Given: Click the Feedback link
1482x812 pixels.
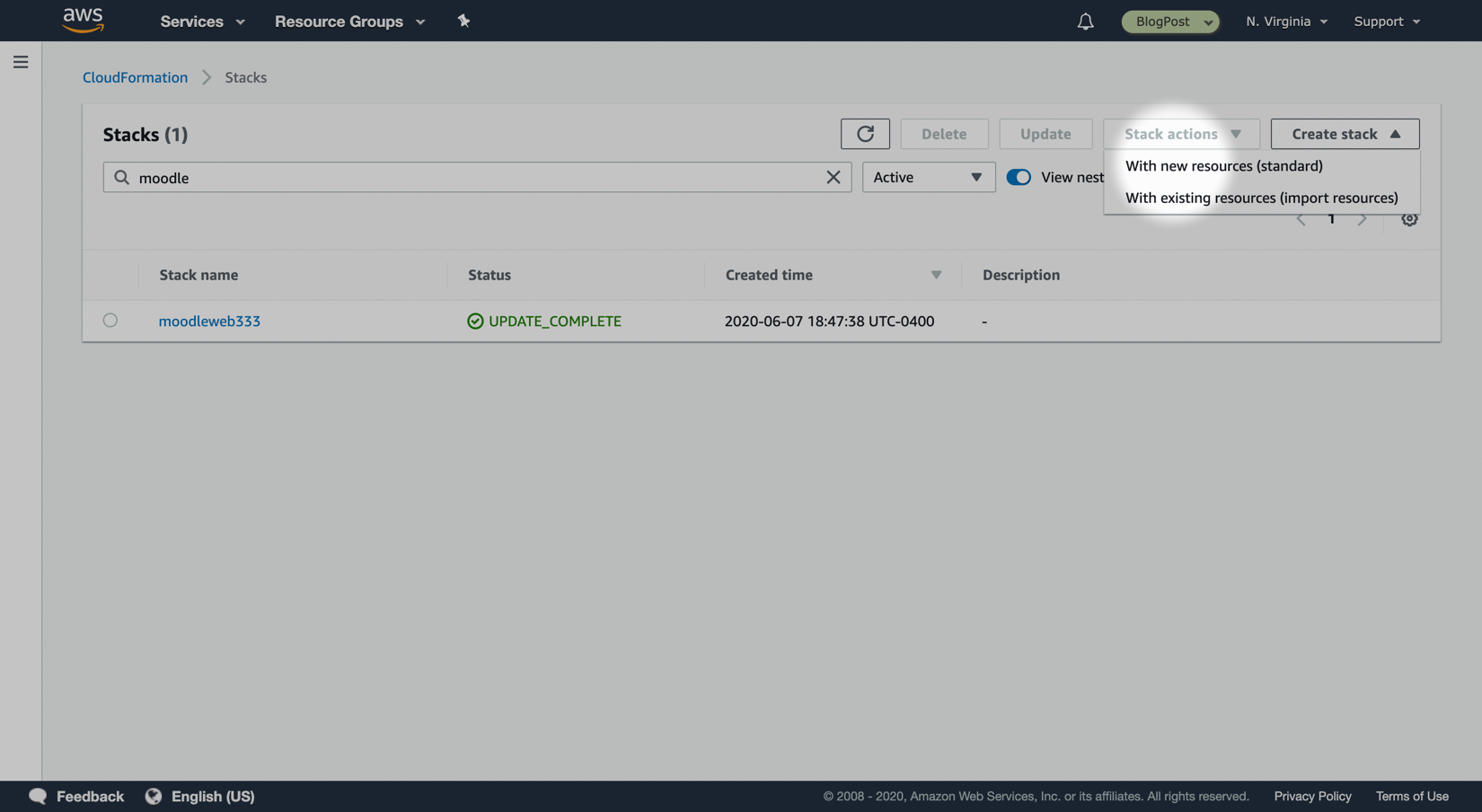Looking at the screenshot, I should coord(90,797).
